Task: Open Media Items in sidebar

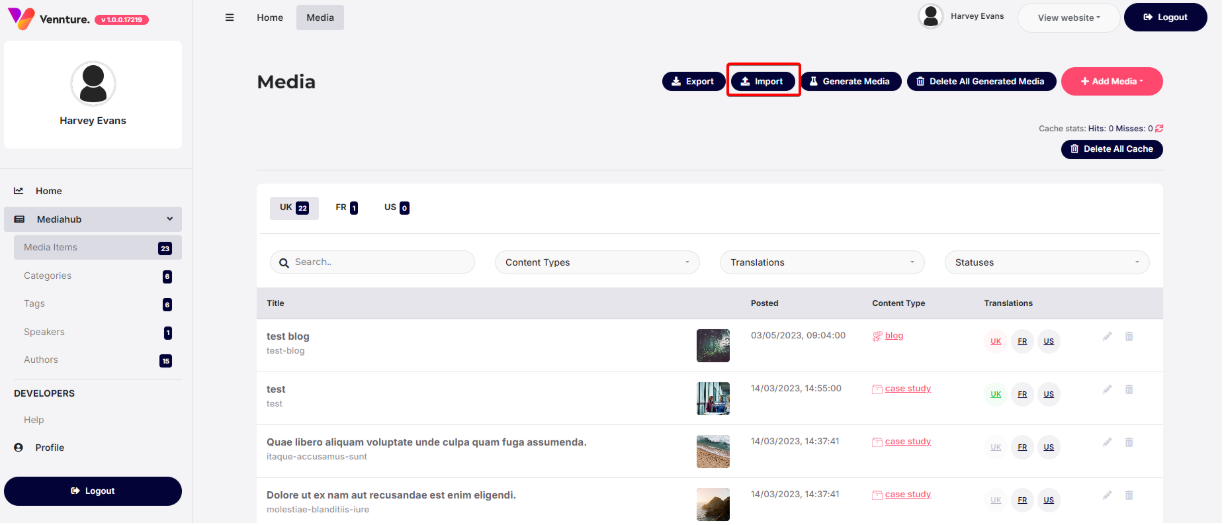Action: [97, 247]
